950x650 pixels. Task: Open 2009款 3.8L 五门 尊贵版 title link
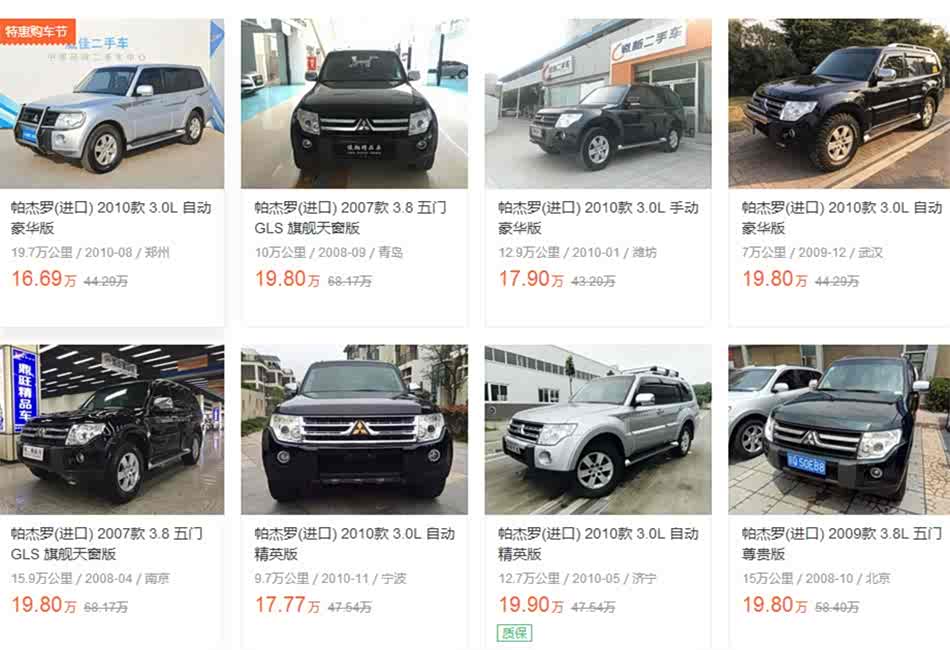tap(842, 543)
